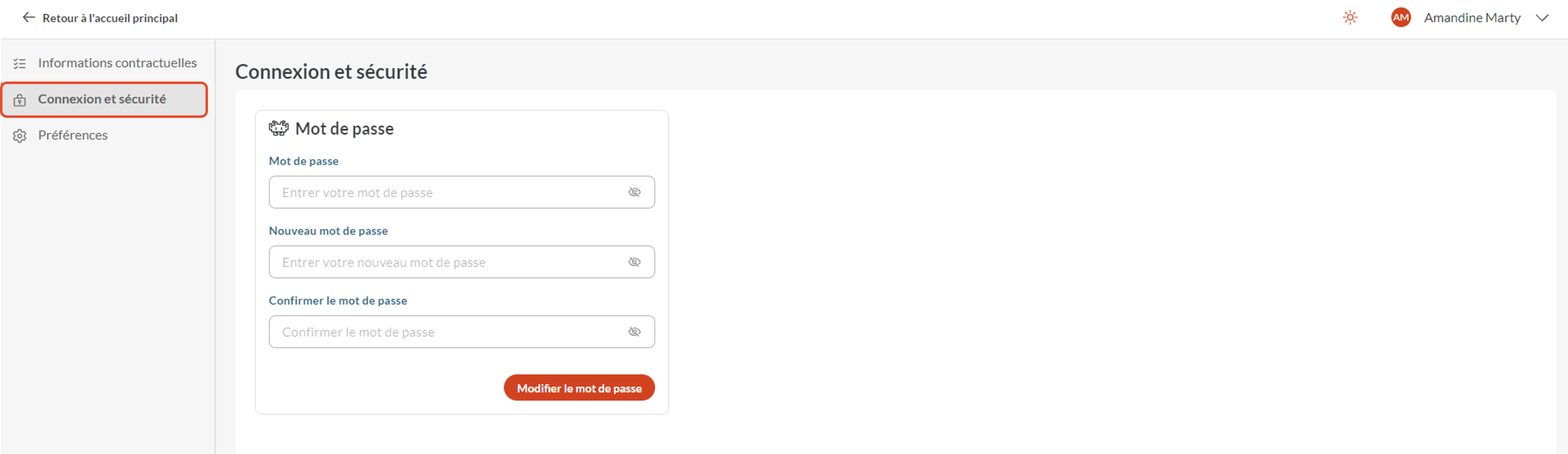
Task: Click the password icon next to Mot de passe heading
Action: pyautogui.click(x=279, y=129)
